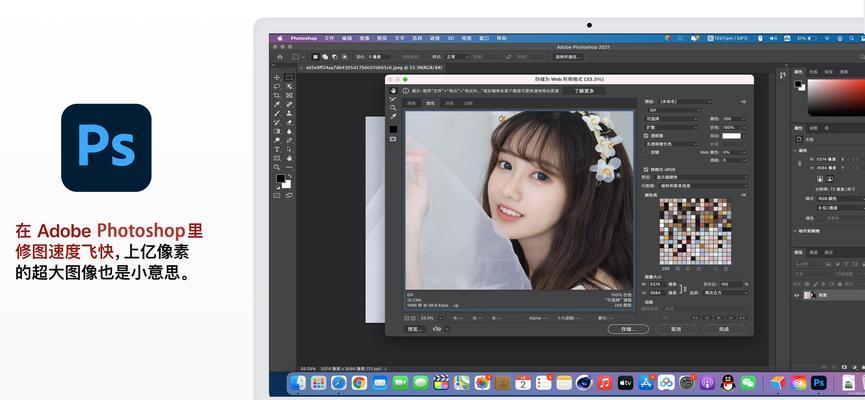Image resolution: width=865 pixels, height=400 pixels.
Task: Open the Style dropdown in options bar
Action: click(x=458, y=57)
